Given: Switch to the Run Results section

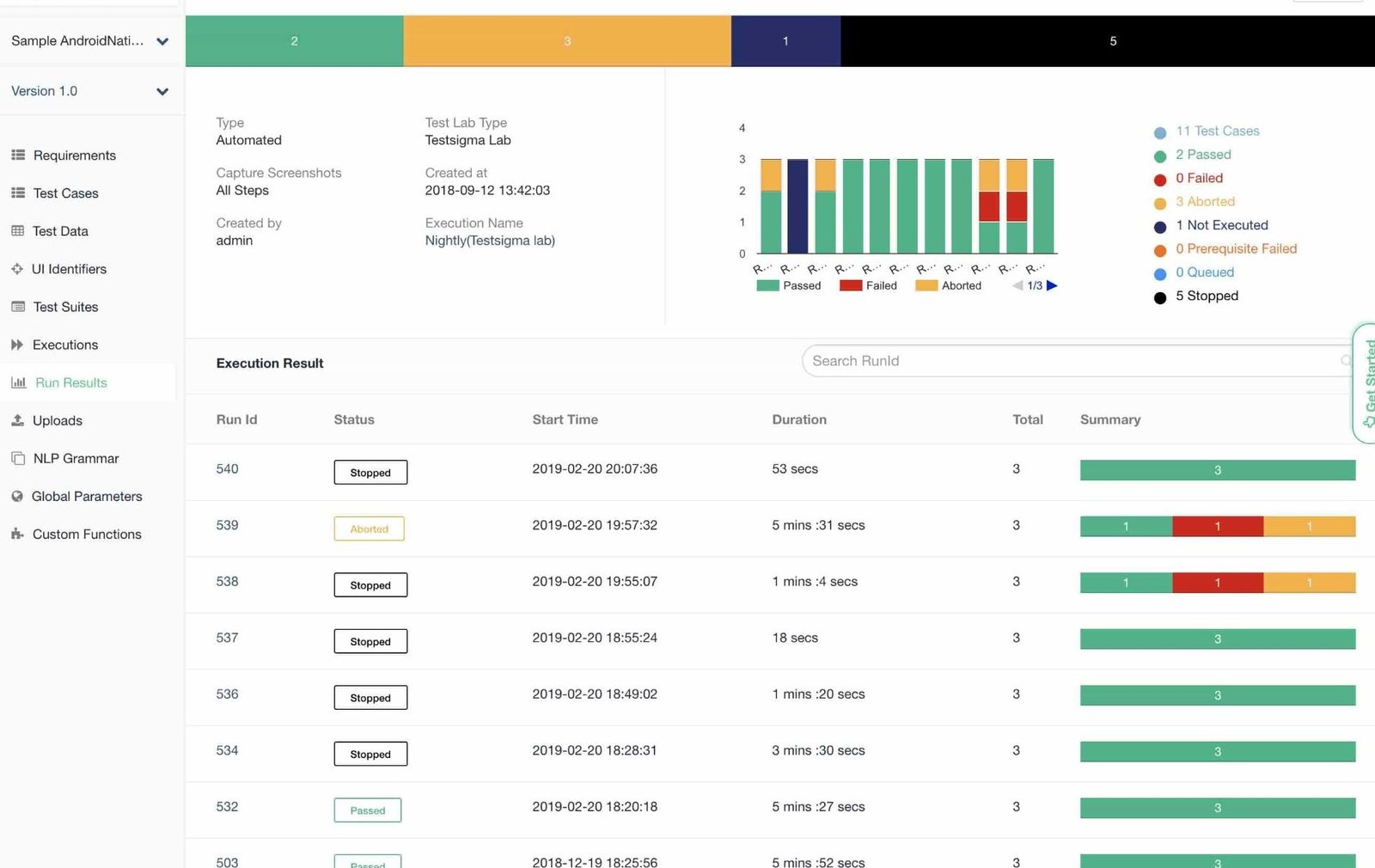Looking at the screenshot, I should [71, 382].
